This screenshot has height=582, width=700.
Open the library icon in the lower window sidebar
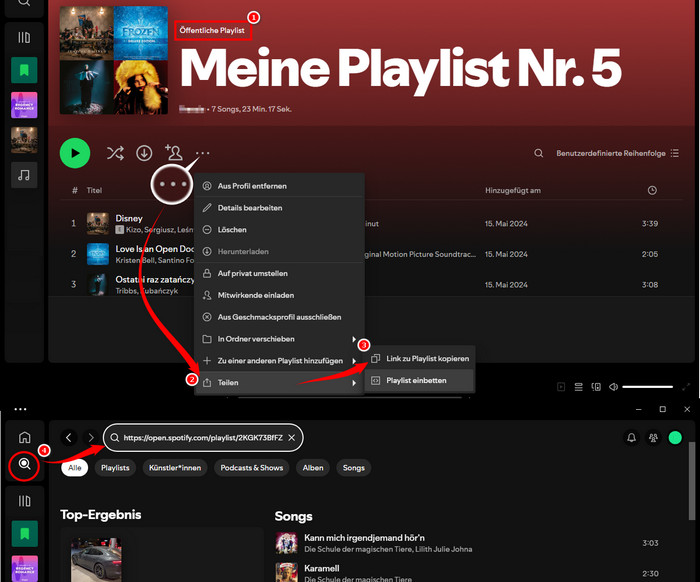(x=25, y=501)
